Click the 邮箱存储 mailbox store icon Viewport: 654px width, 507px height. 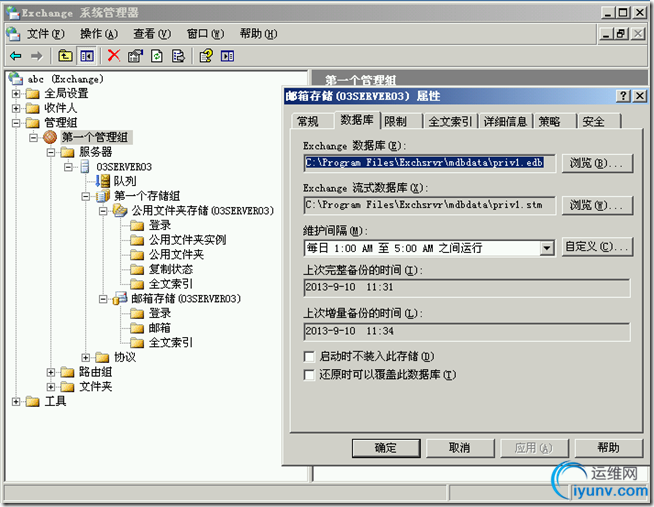tap(120, 299)
